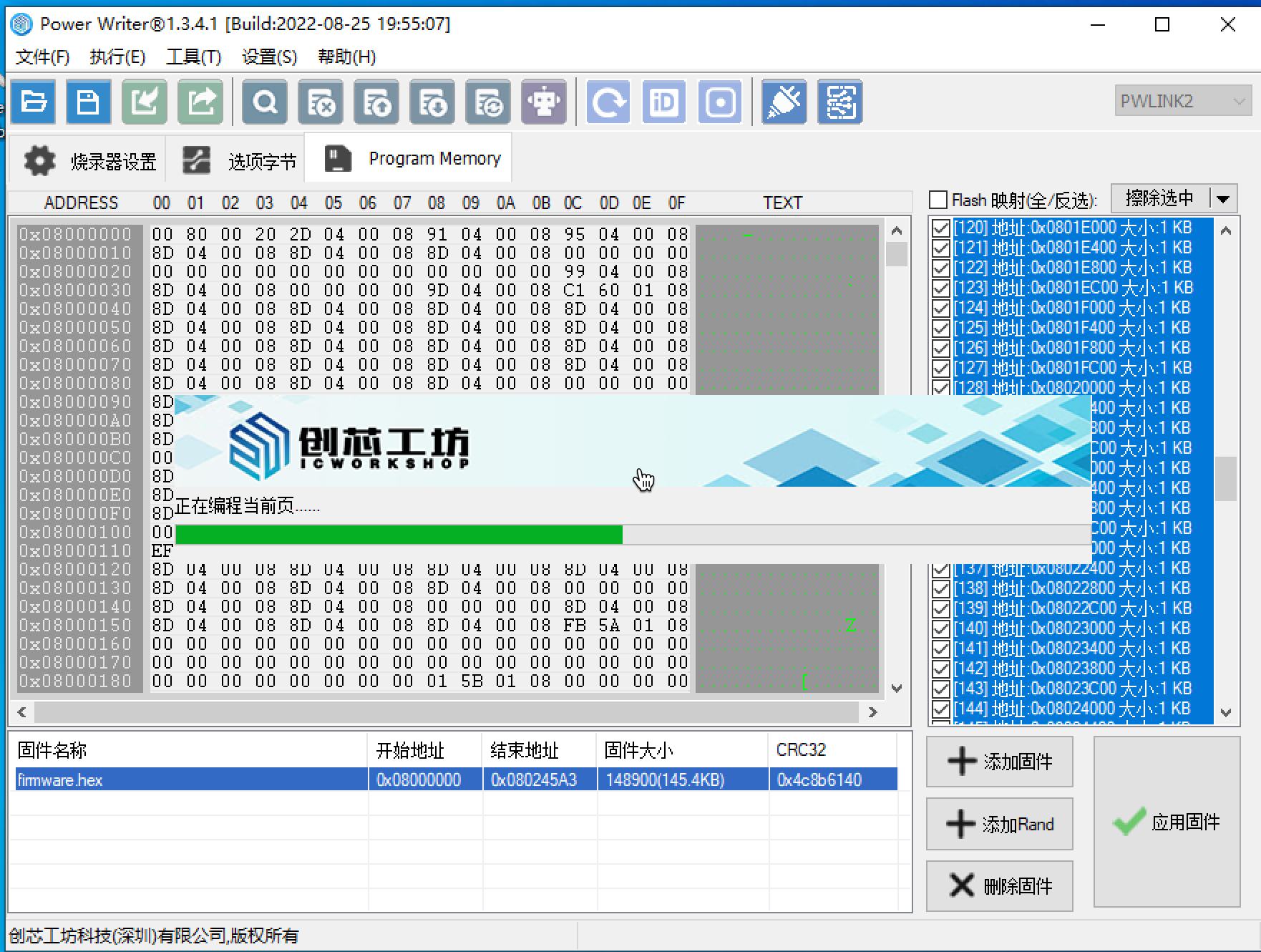Click the robot offline-mode icon
The height and width of the screenshot is (952, 1261).
click(x=543, y=102)
